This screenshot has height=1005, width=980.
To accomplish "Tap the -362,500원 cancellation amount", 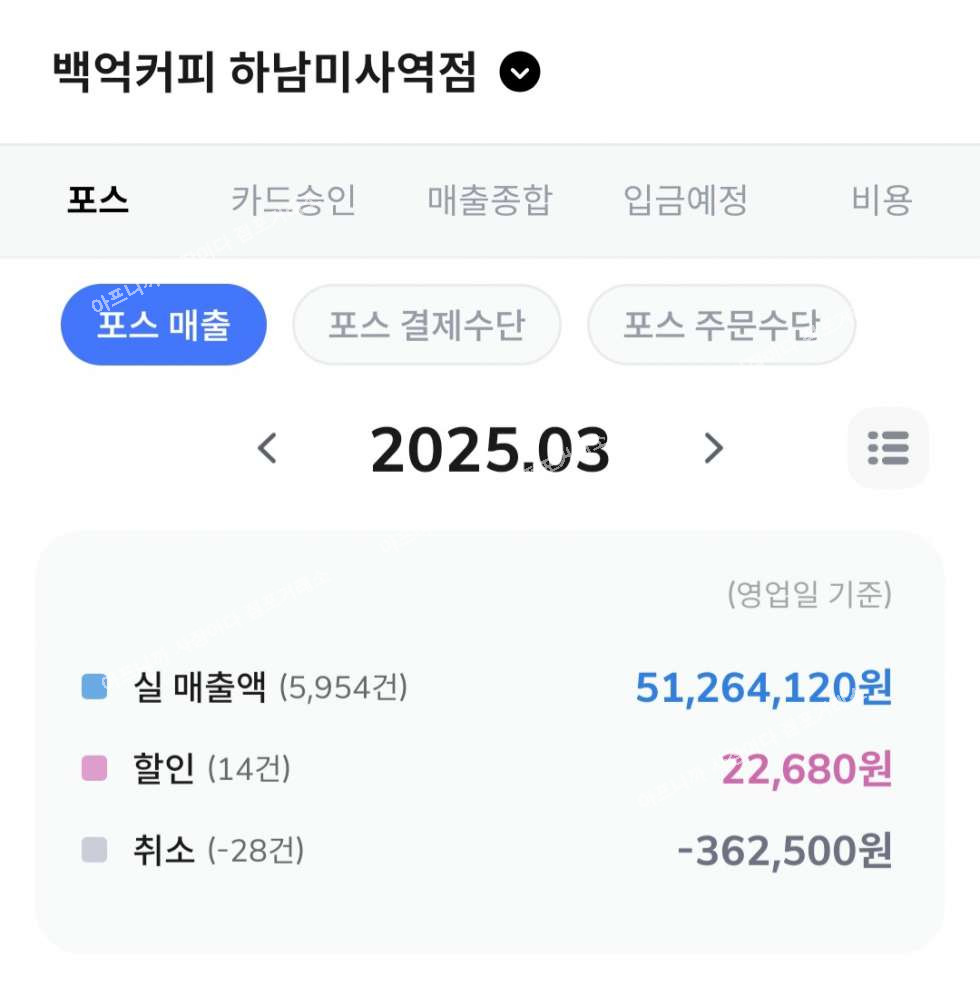I will [x=784, y=850].
